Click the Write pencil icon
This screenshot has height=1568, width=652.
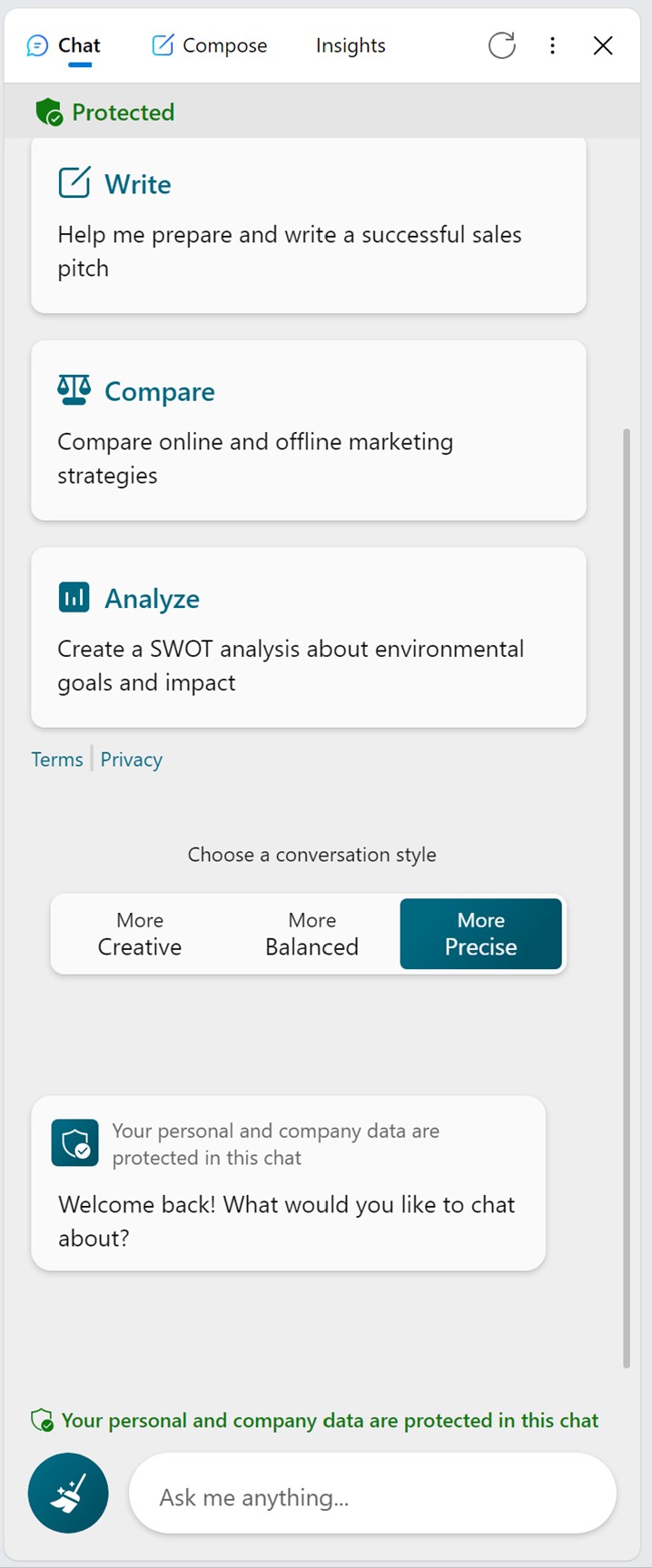point(74,182)
